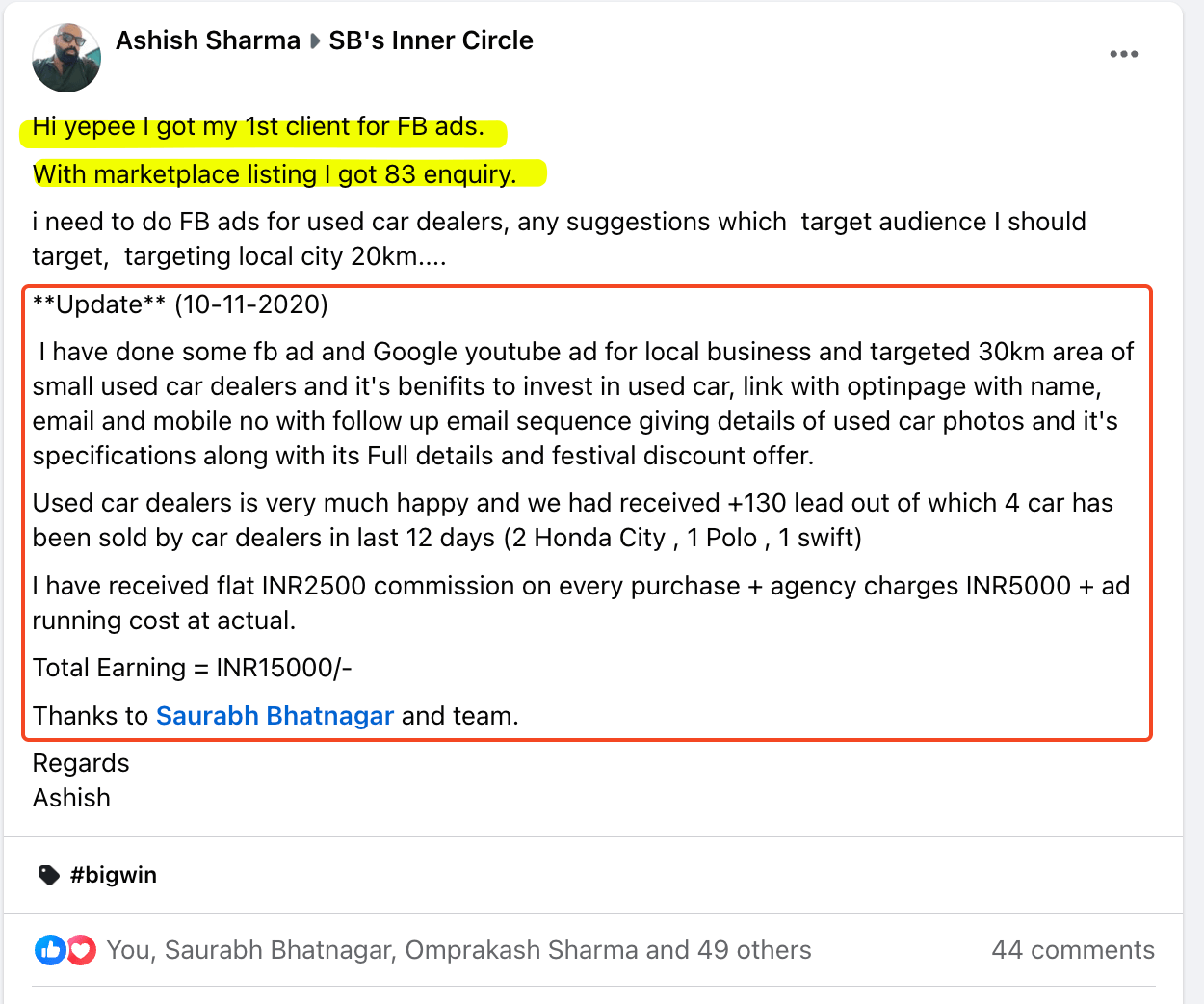Click the arrow icon between author and group

click(315, 41)
